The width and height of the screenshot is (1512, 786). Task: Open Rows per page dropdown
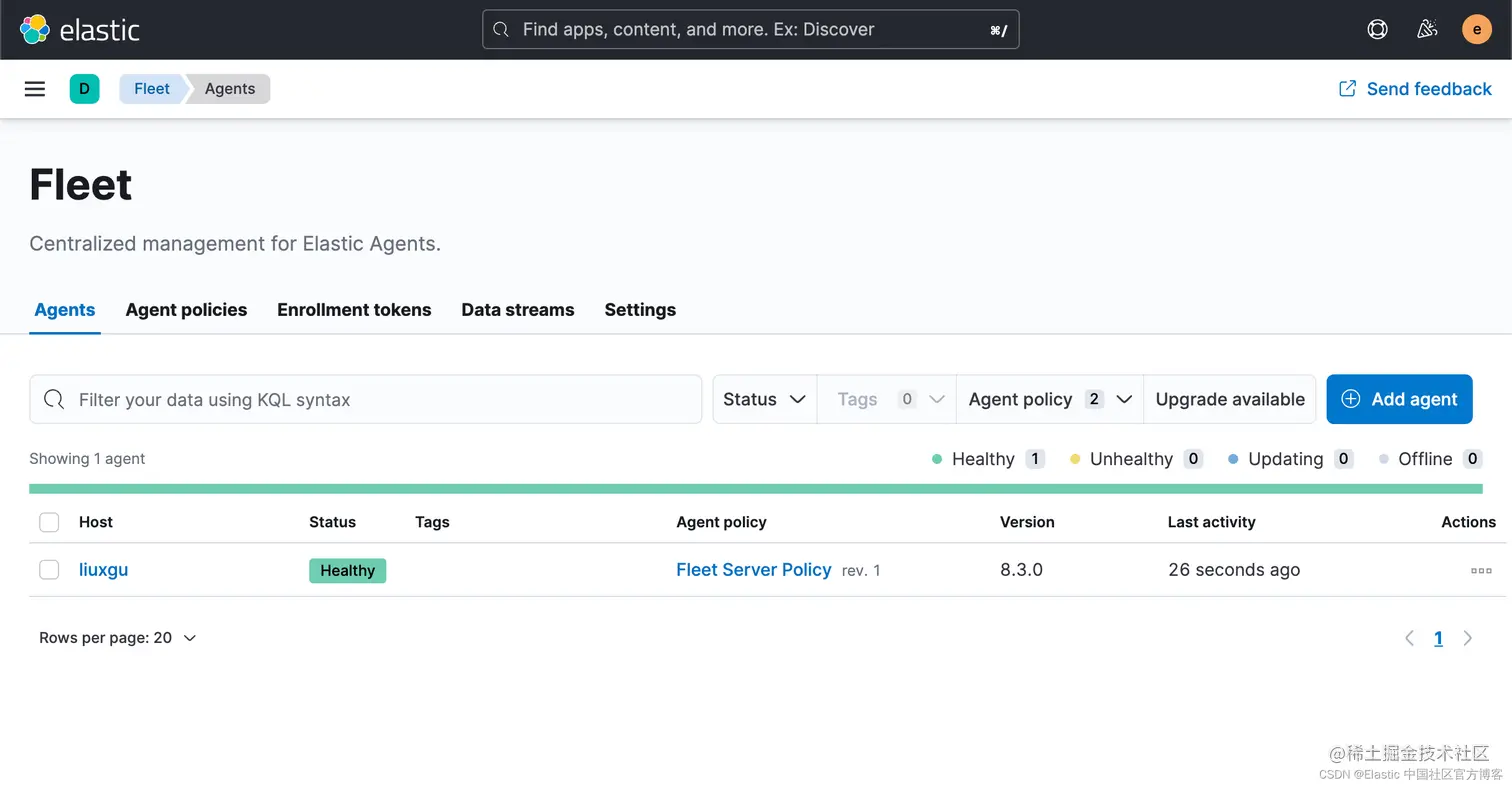click(x=118, y=638)
